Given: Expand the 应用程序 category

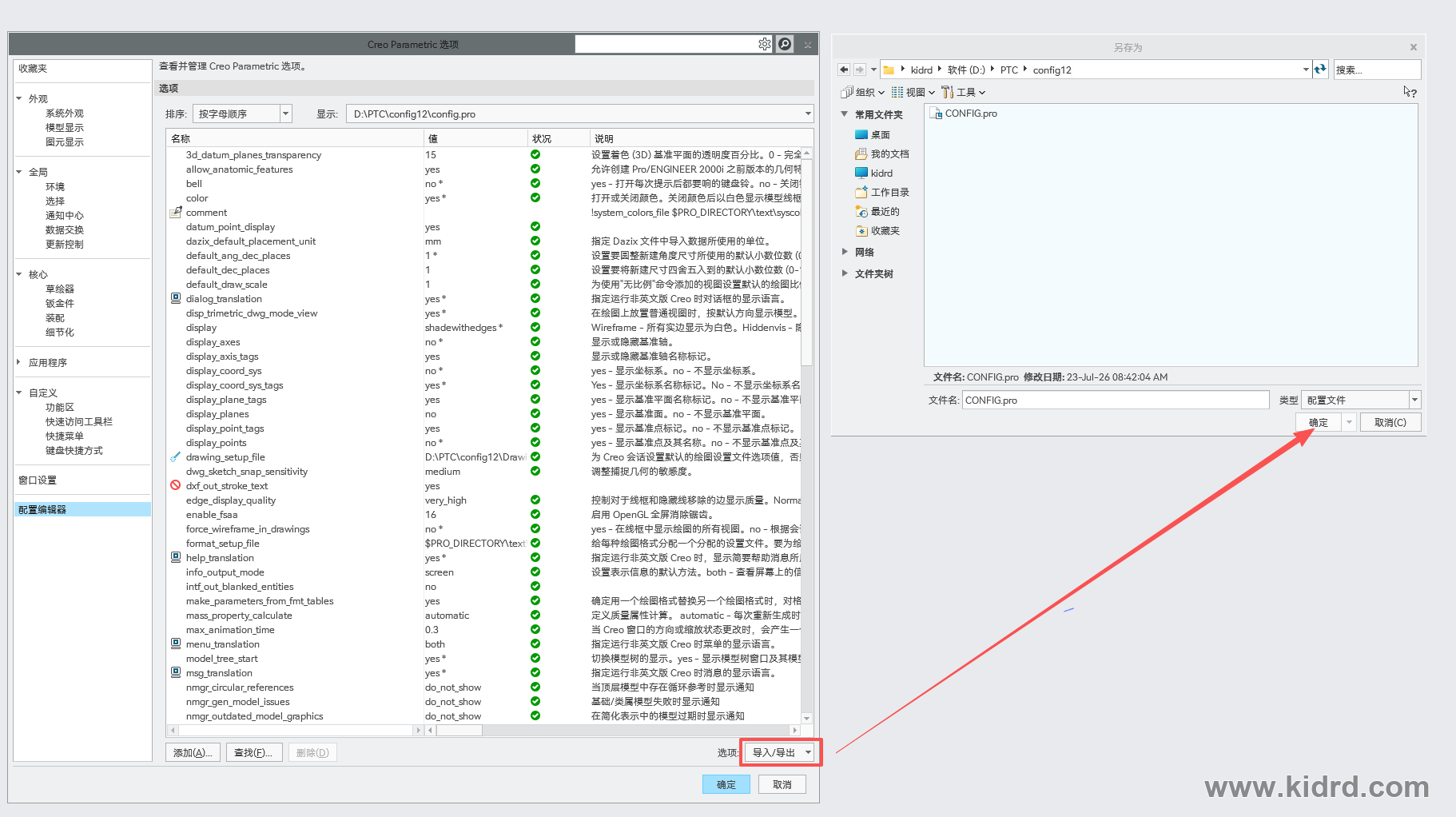Looking at the screenshot, I should click(19, 362).
